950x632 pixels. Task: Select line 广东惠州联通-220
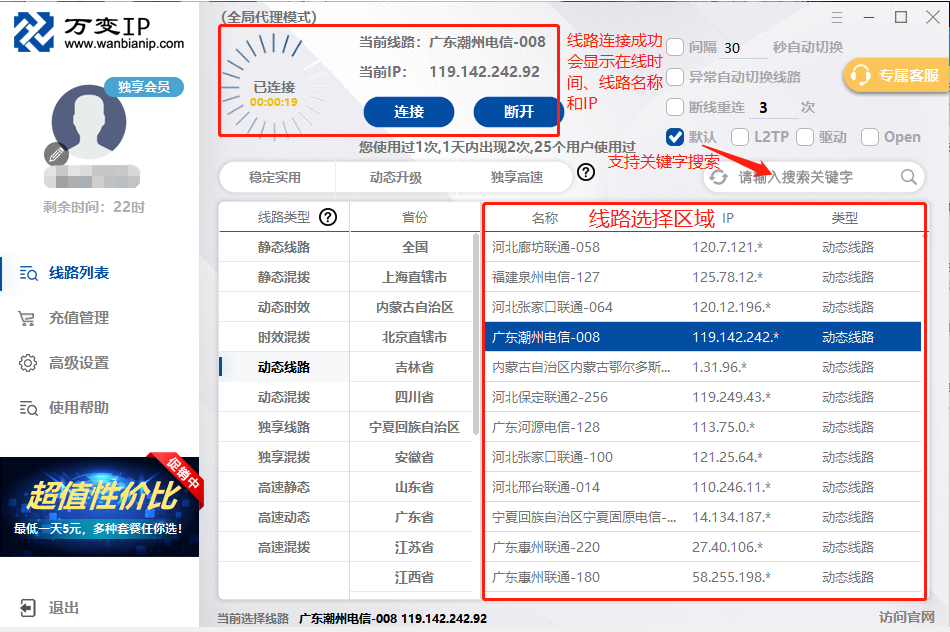(703, 547)
